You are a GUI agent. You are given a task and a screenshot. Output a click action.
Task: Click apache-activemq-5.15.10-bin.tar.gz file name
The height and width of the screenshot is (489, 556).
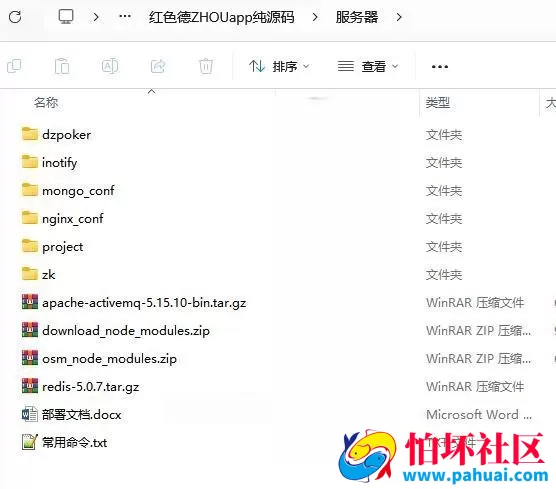coord(144,303)
